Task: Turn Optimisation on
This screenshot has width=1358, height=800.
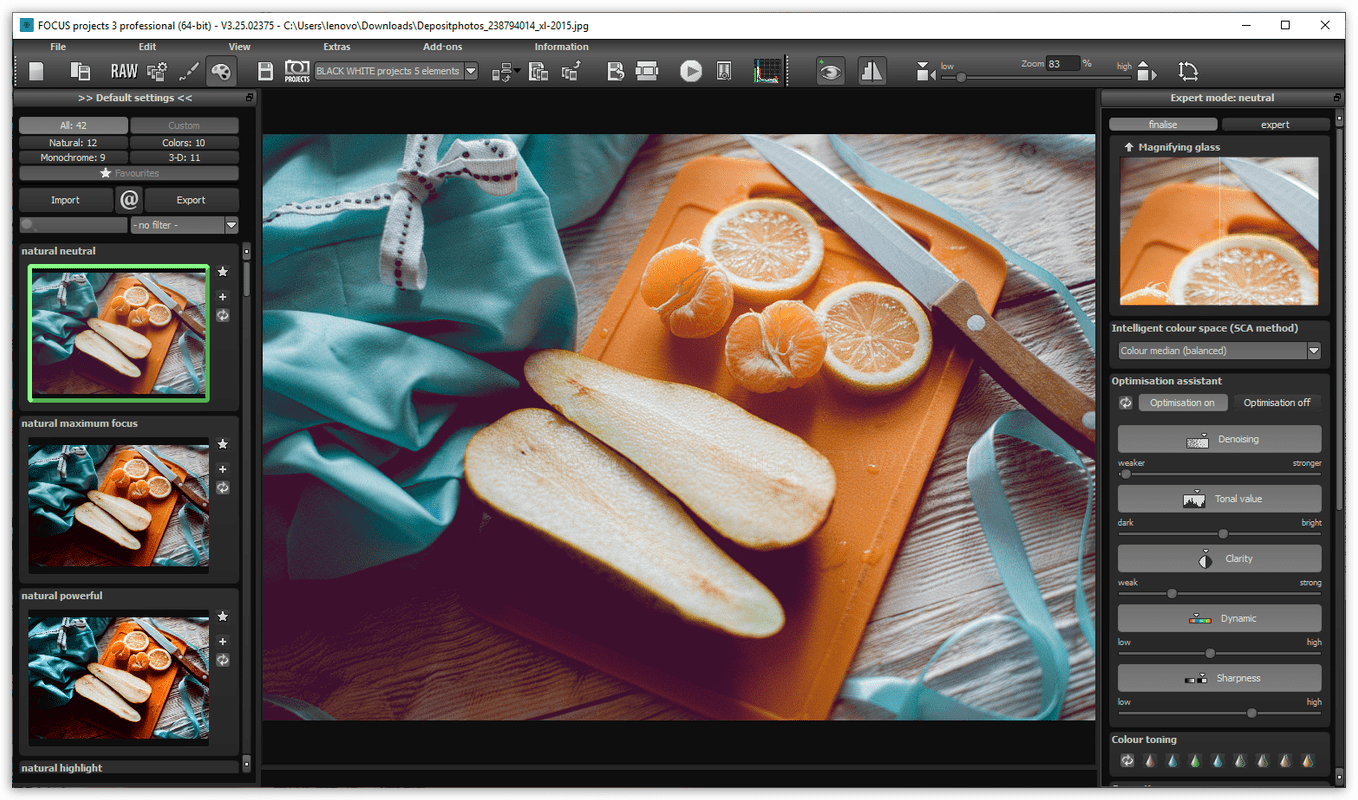Action: coord(1182,402)
